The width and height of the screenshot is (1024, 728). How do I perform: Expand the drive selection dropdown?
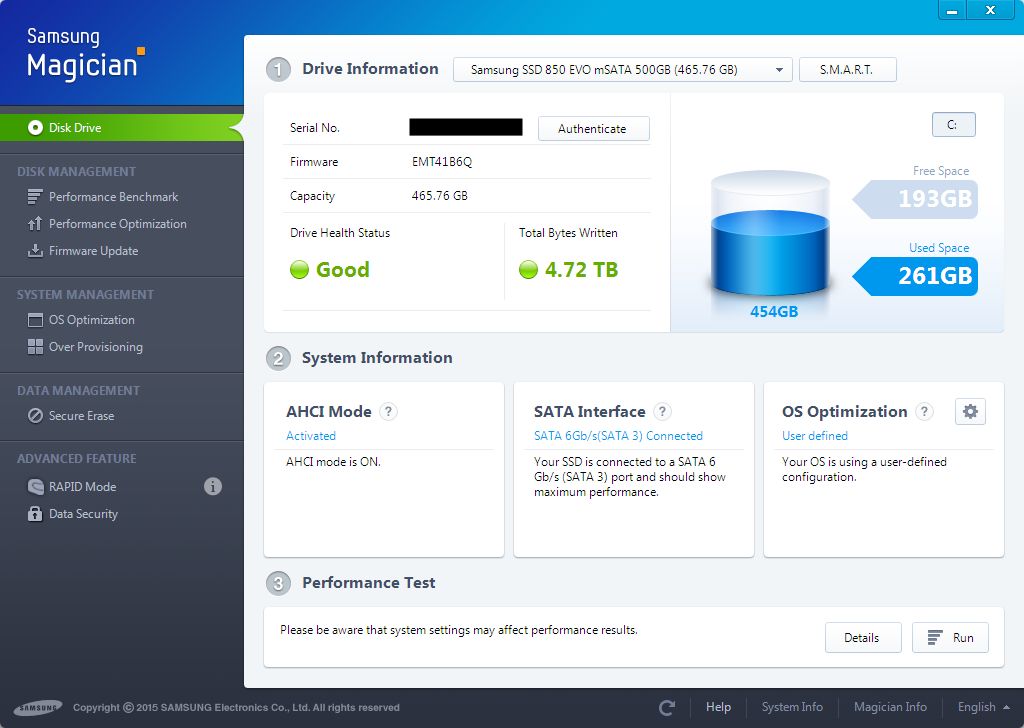(622, 70)
